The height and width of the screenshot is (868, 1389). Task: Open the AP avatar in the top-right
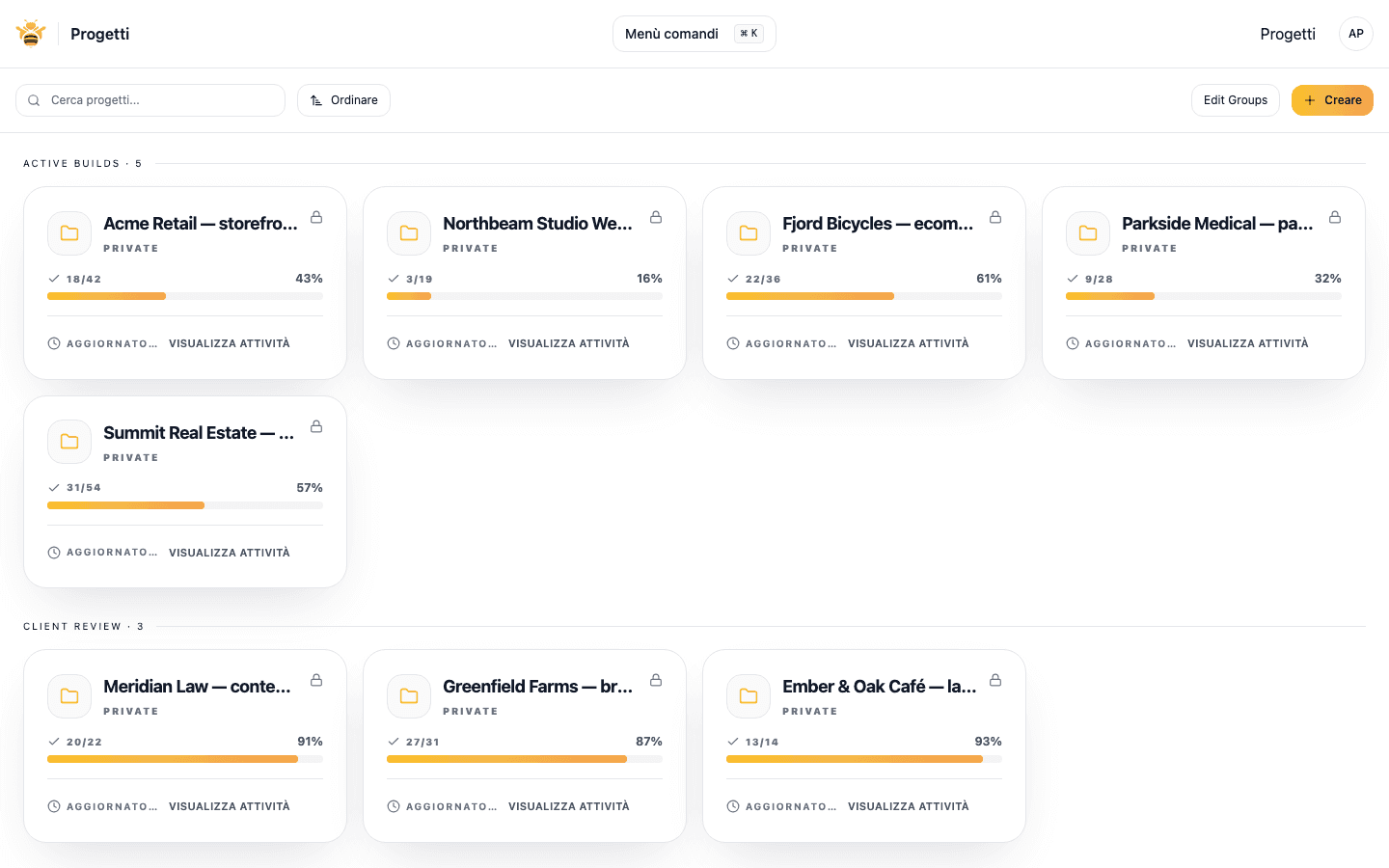(x=1356, y=33)
